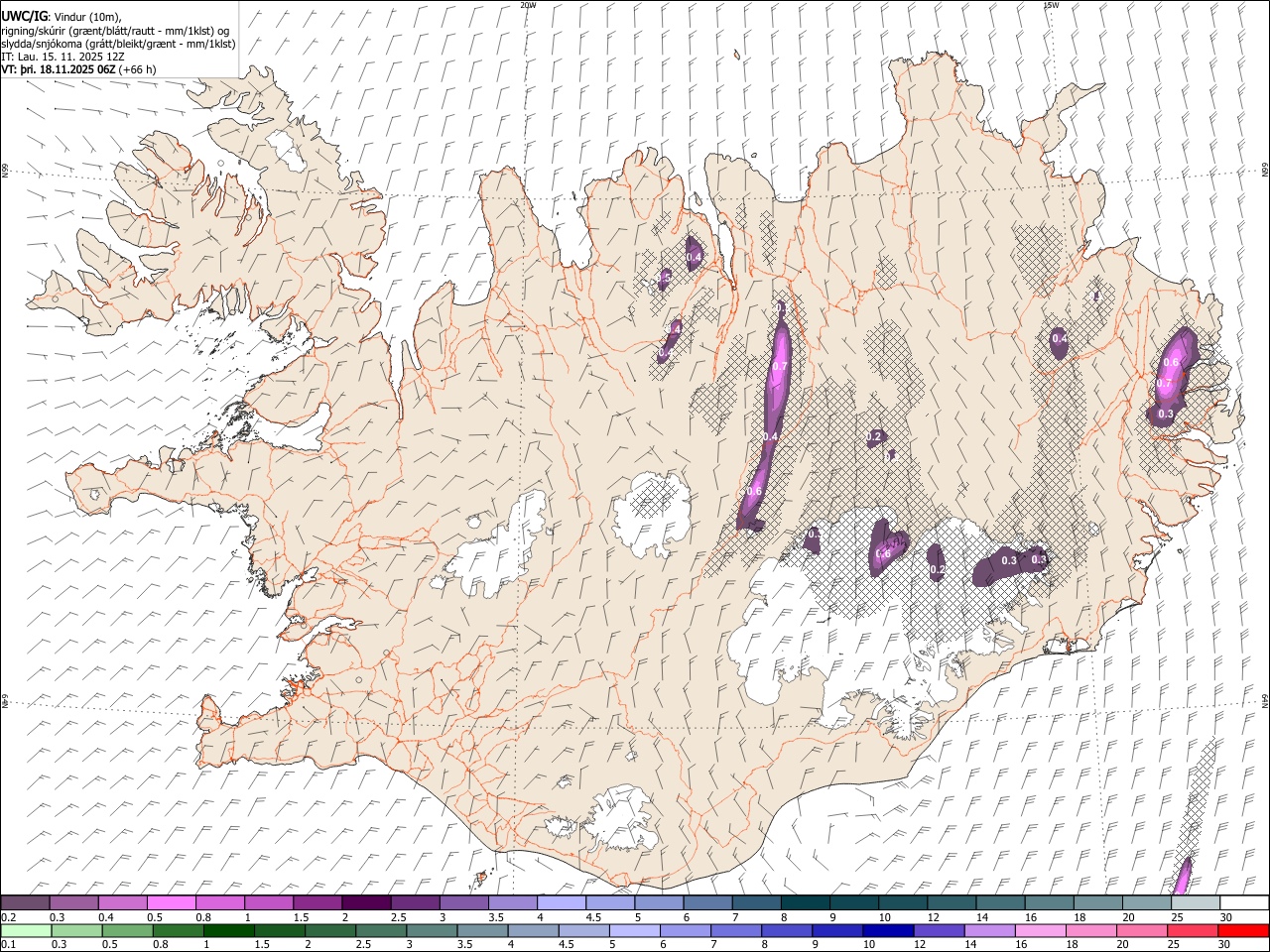Click the 0.7 value in east coast snow patch
The height and width of the screenshot is (952, 1270).
tap(1165, 384)
